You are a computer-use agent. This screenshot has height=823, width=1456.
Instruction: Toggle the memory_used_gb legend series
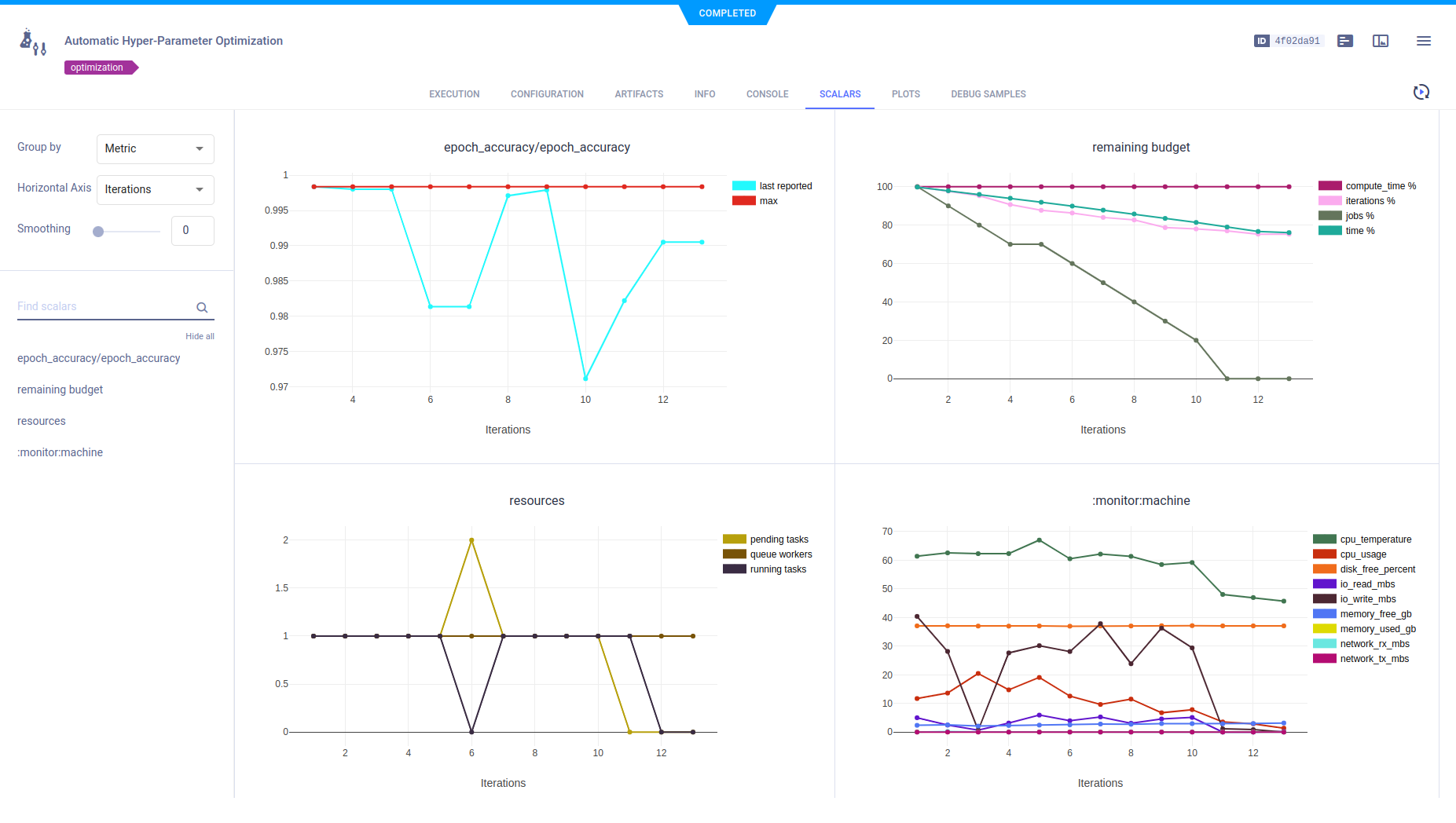pyautogui.click(x=1364, y=629)
